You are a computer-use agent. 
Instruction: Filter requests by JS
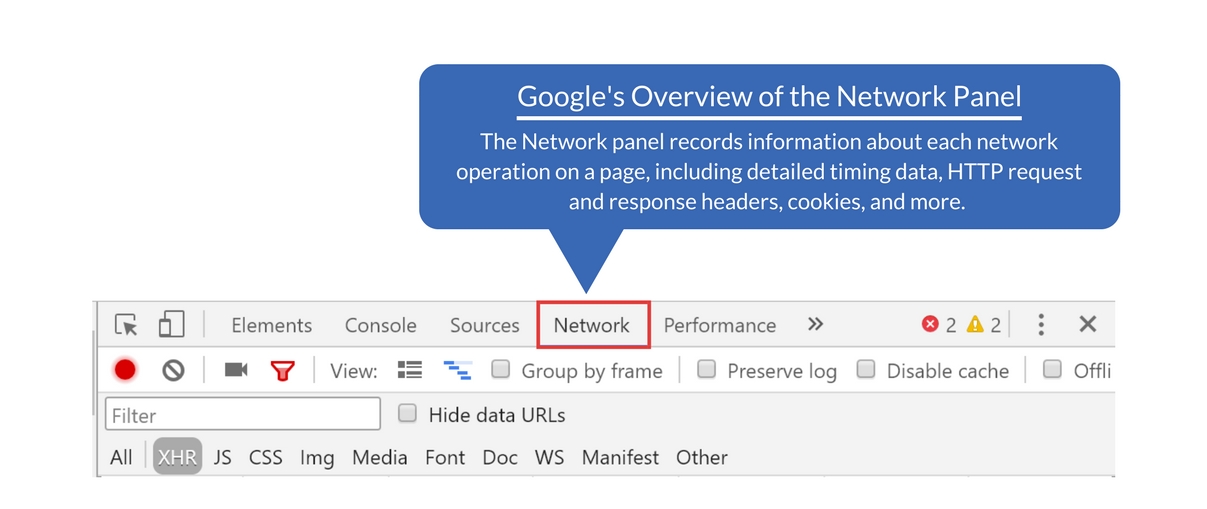[x=222, y=457]
